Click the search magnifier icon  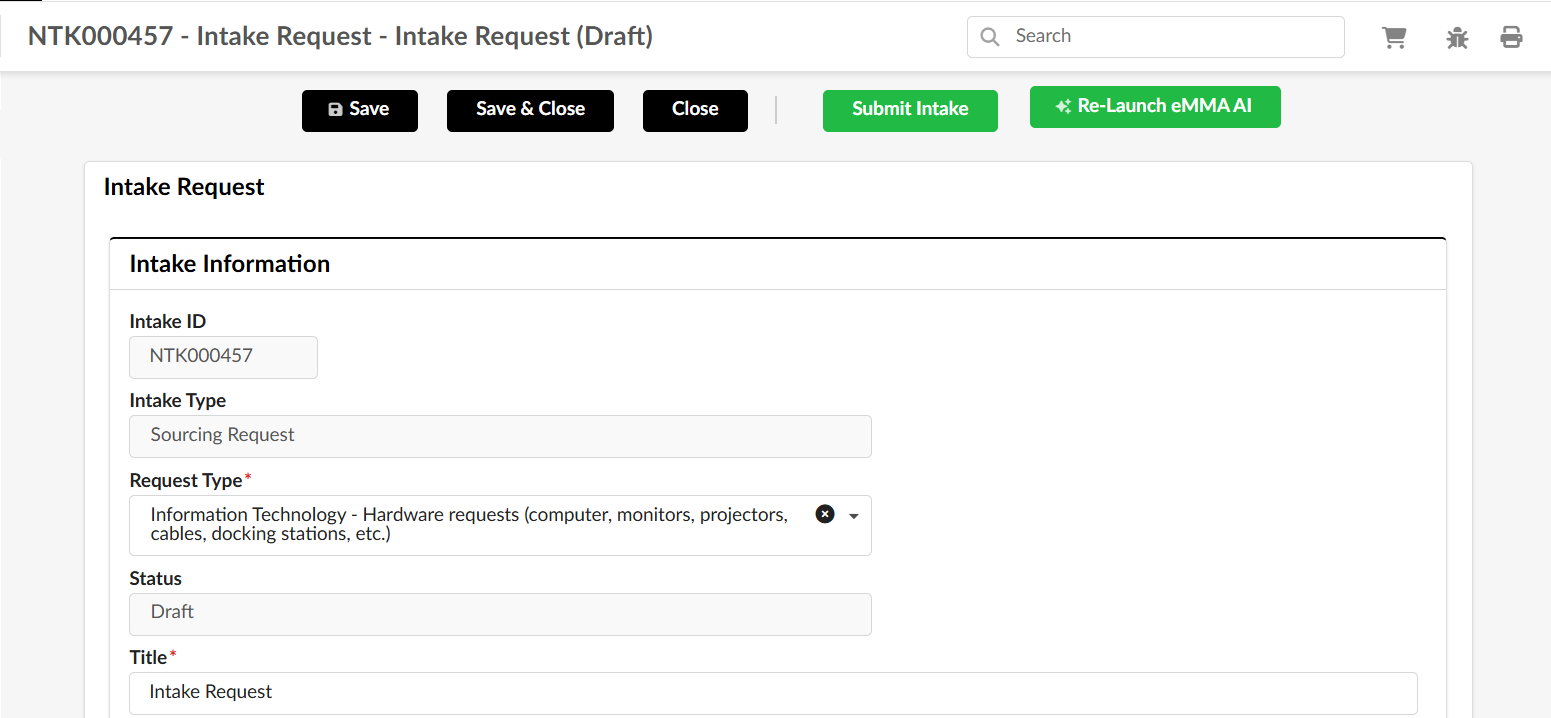coord(989,36)
